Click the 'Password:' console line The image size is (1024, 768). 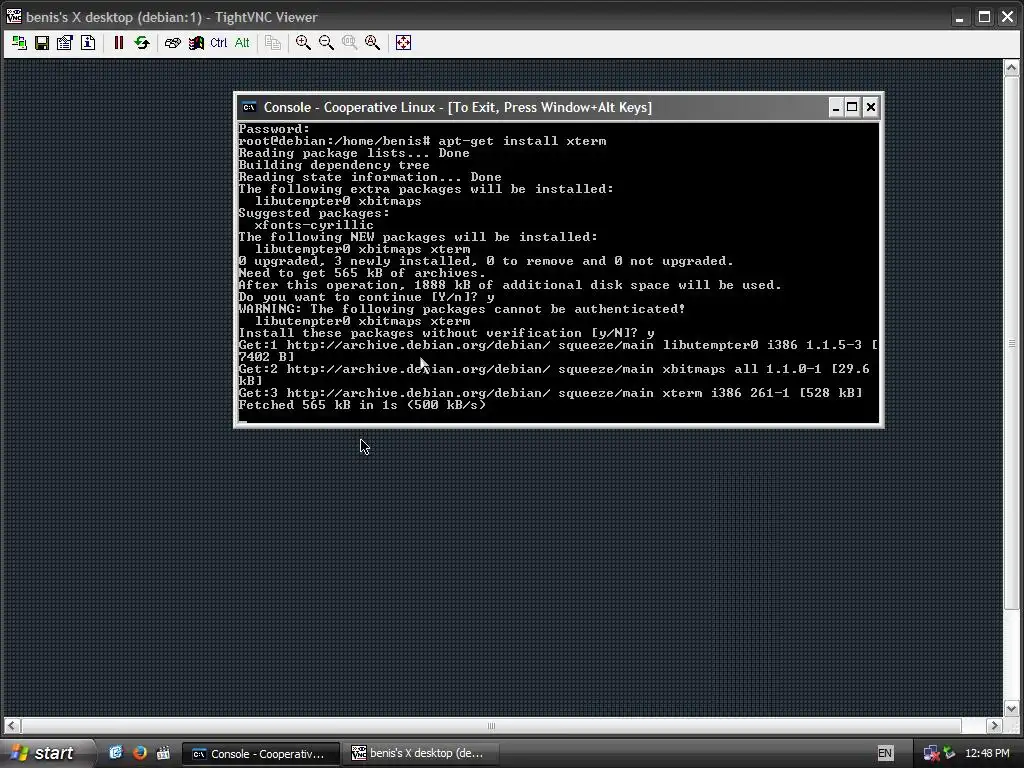(x=274, y=129)
